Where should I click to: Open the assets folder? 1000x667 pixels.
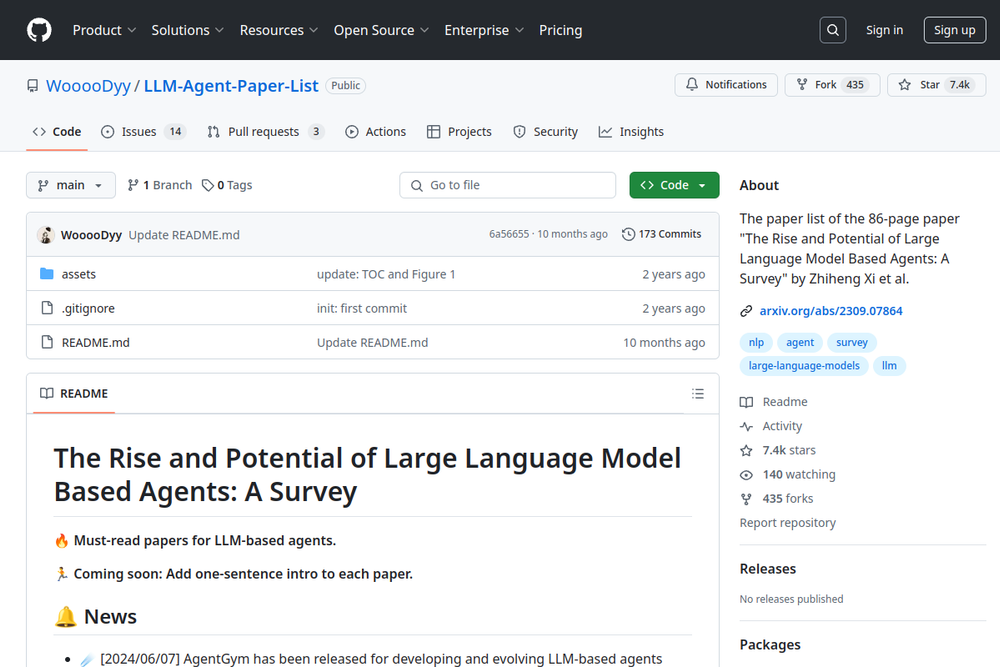click(79, 274)
